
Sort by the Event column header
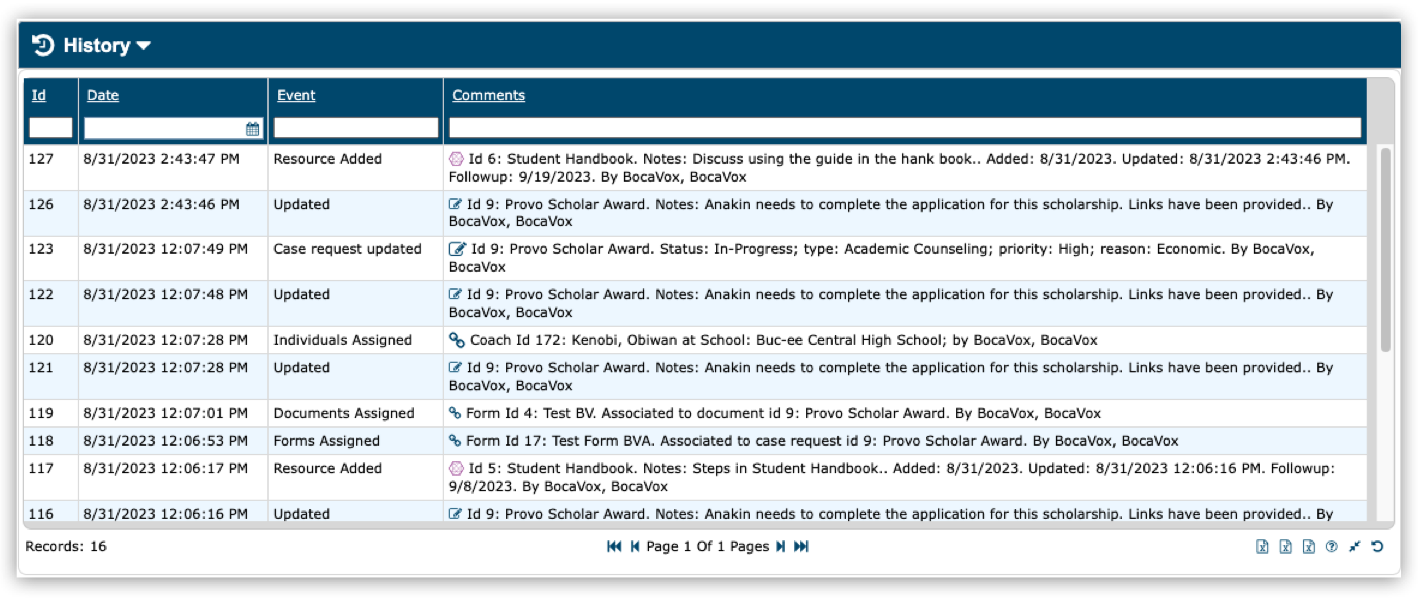point(295,95)
